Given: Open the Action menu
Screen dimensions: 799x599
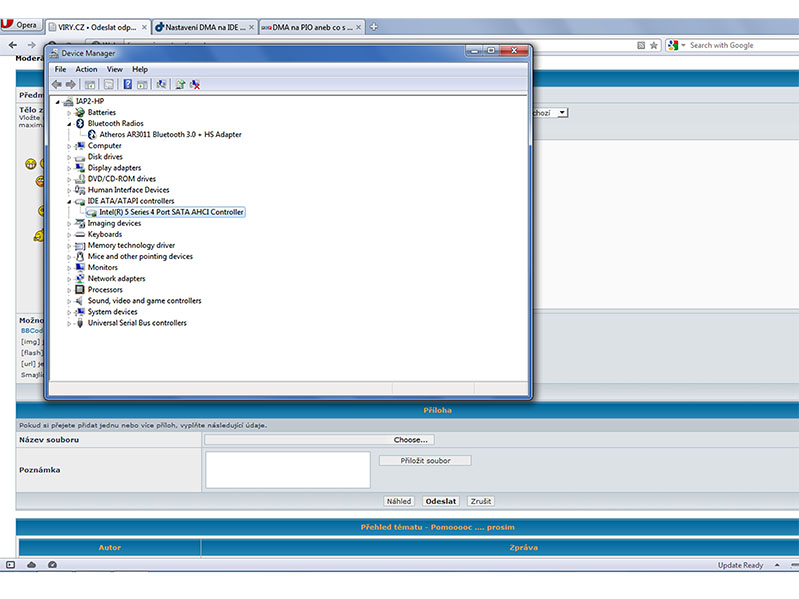Looking at the screenshot, I should (x=86, y=69).
